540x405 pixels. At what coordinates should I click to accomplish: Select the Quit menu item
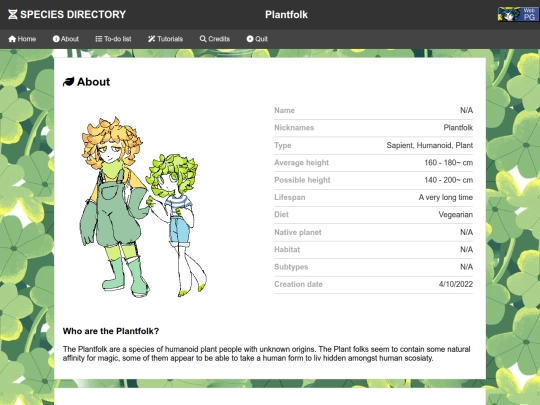257,39
